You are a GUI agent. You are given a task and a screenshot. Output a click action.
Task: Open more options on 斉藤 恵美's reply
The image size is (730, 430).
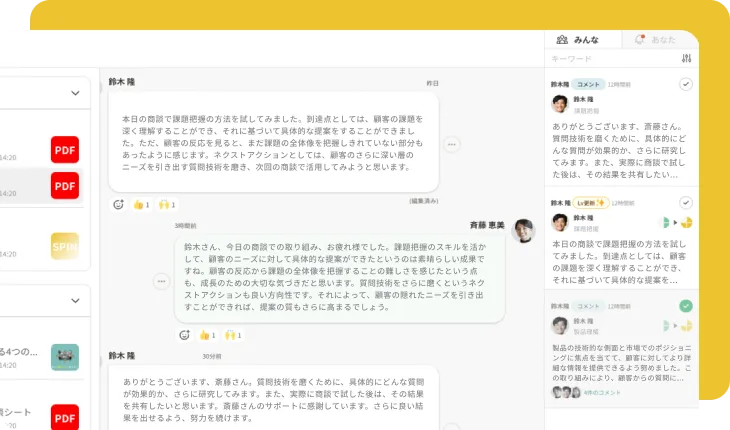160,281
